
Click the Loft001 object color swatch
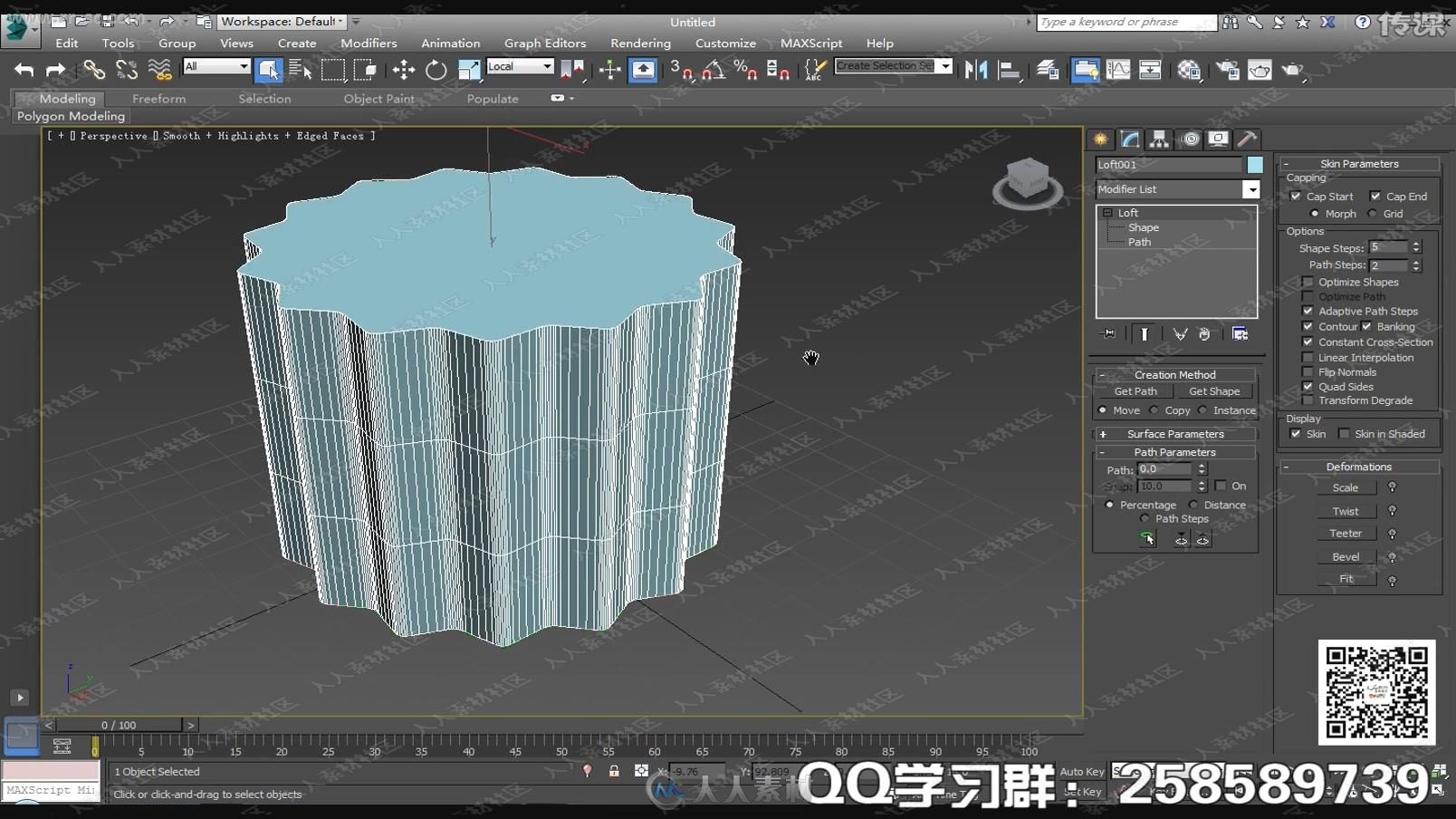[x=1255, y=165]
